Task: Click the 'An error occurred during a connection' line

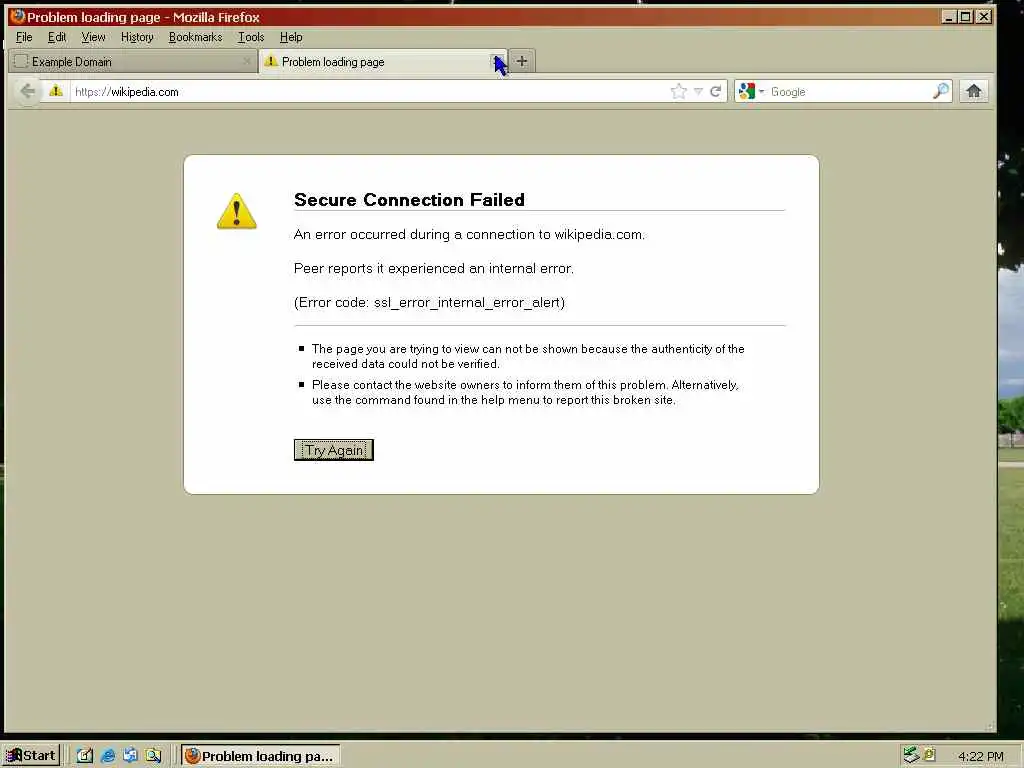Action: [469, 234]
